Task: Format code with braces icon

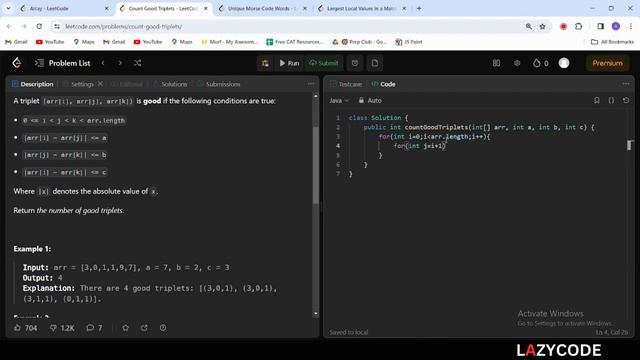Action: pos(611,100)
